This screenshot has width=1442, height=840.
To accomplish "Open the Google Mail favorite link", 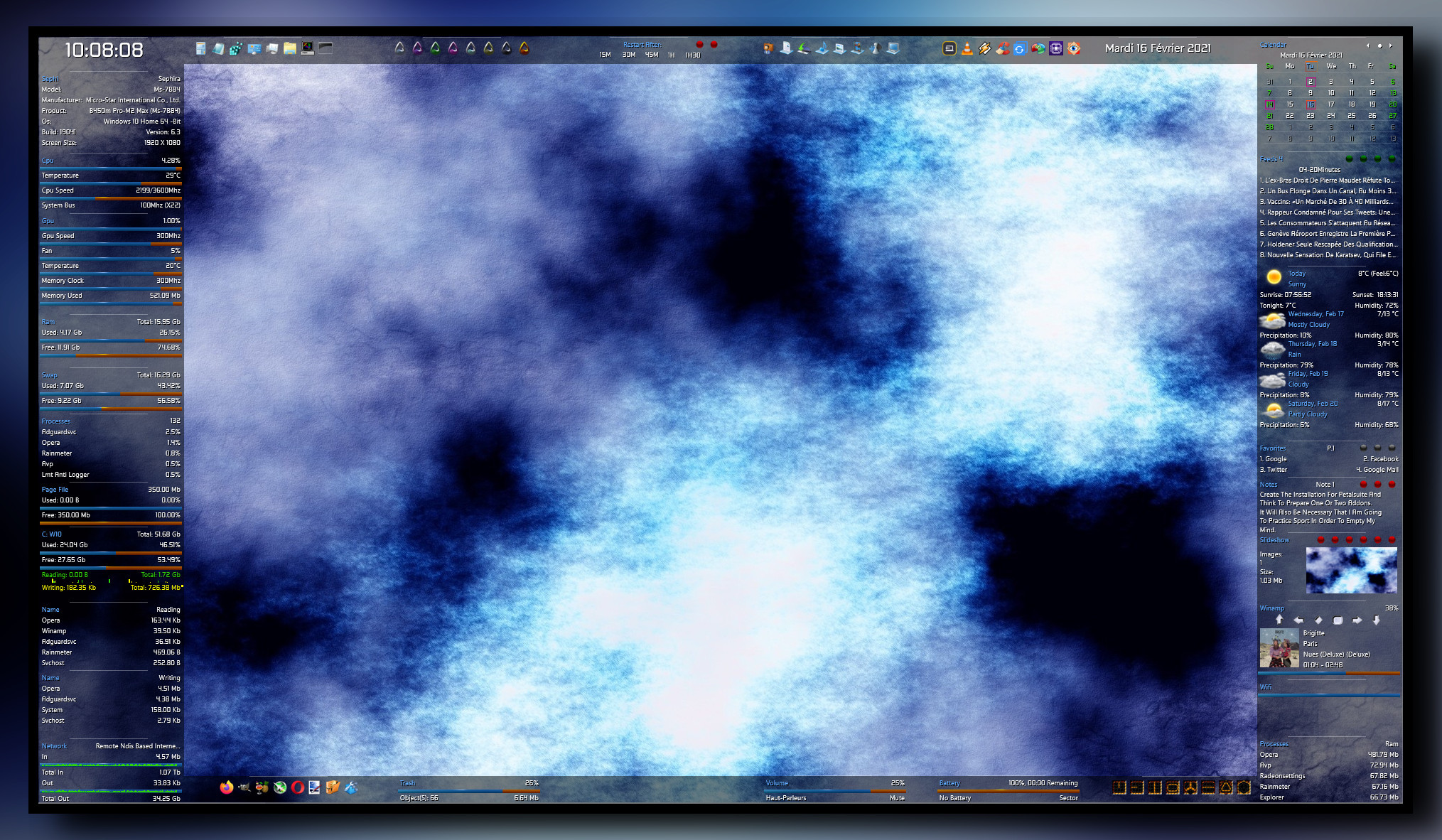I will pyautogui.click(x=1377, y=470).
